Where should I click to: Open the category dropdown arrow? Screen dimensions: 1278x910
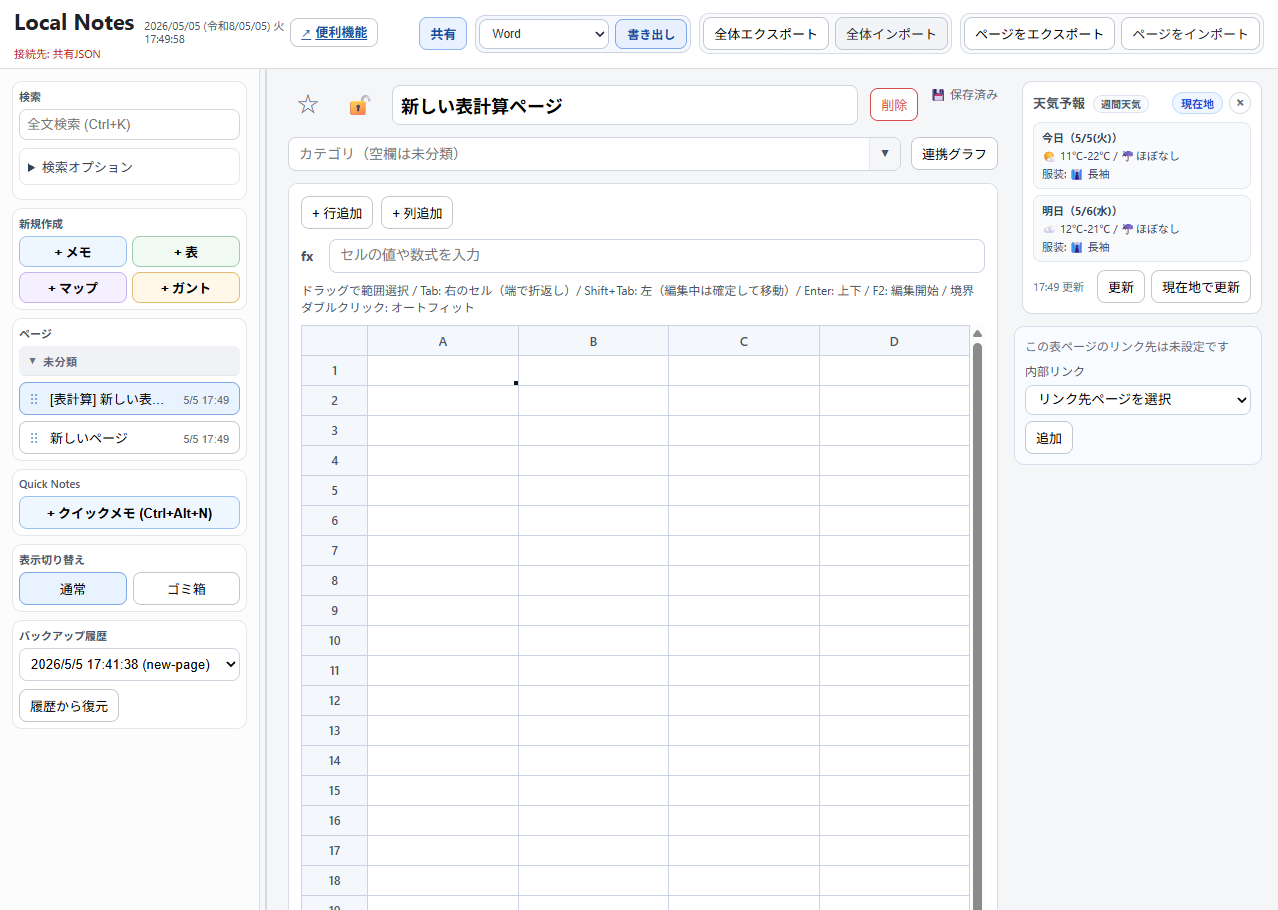pos(885,154)
